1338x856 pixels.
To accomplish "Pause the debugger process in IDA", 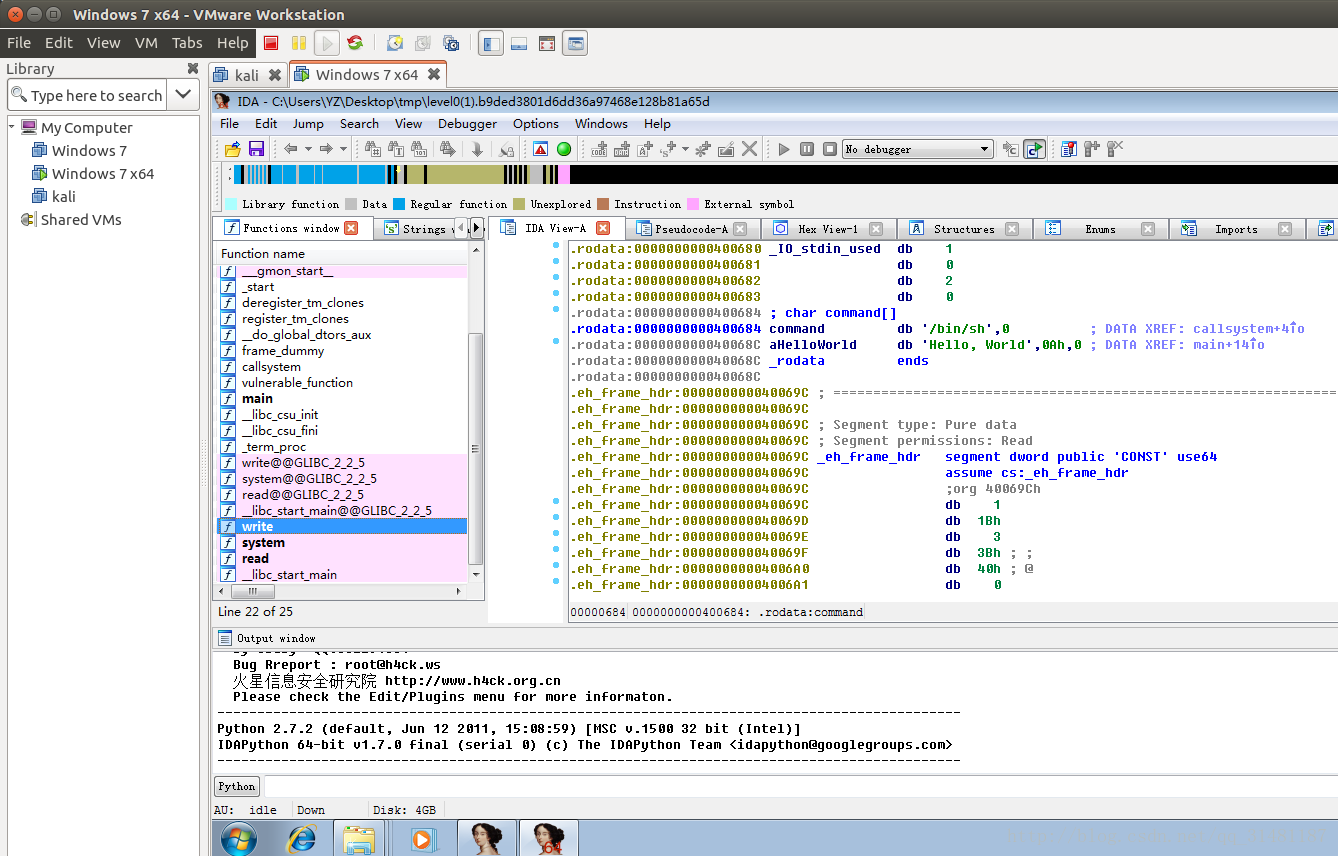I will (x=807, y=149).
